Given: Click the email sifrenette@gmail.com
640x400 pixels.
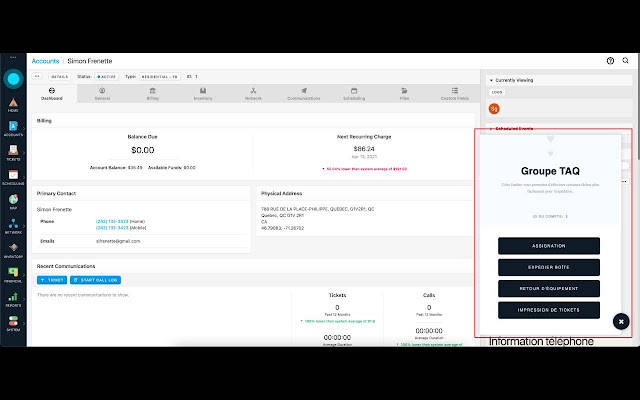Looking at the screenshot, I should tap(118, 241).
